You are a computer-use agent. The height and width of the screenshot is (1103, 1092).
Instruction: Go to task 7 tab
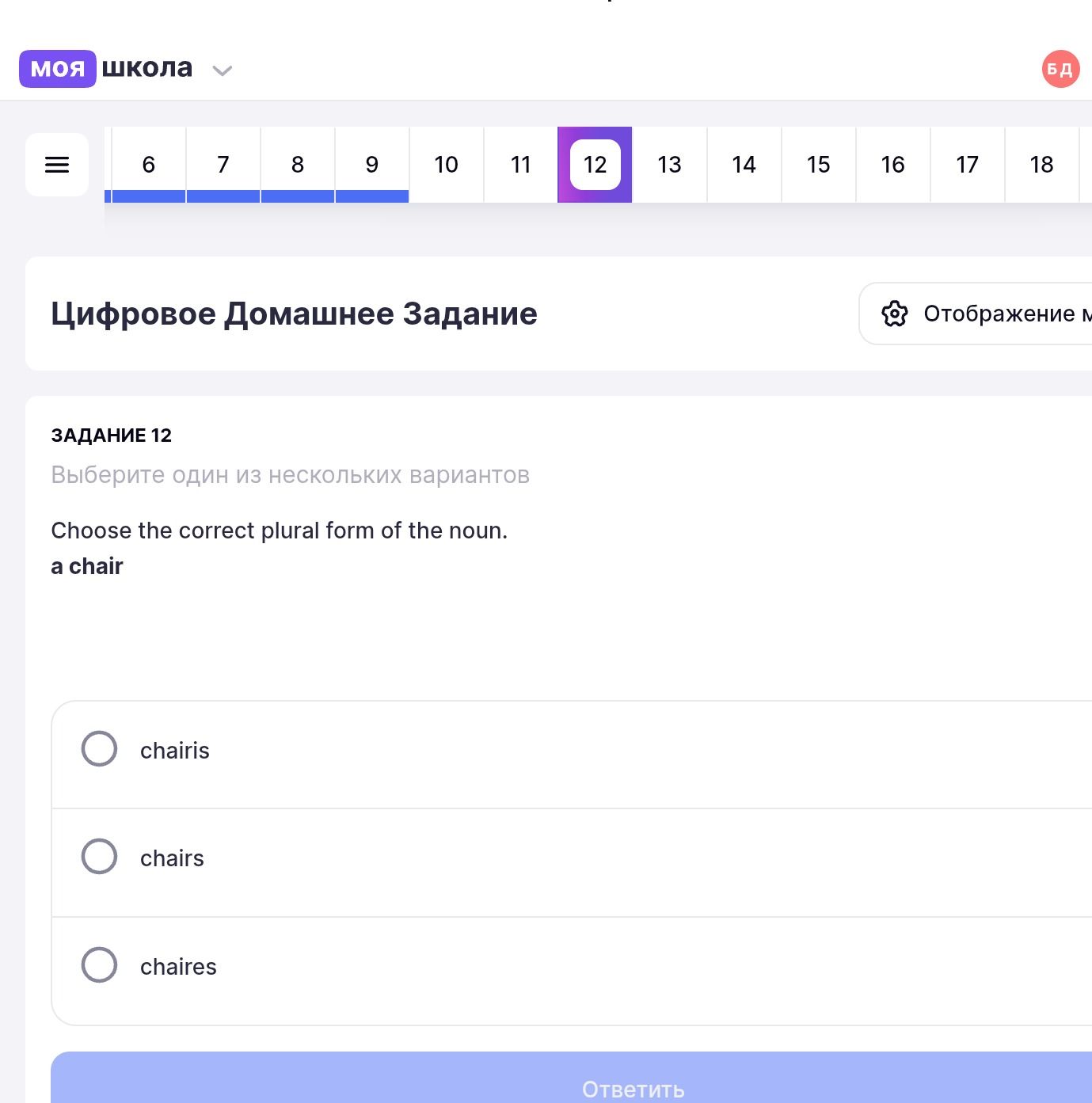pos(223,165)
